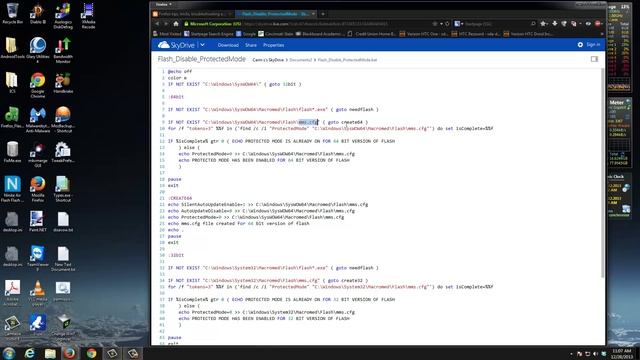
Task: Launch Google Chrome from the desktop icon
Action: tap(38, 85)
